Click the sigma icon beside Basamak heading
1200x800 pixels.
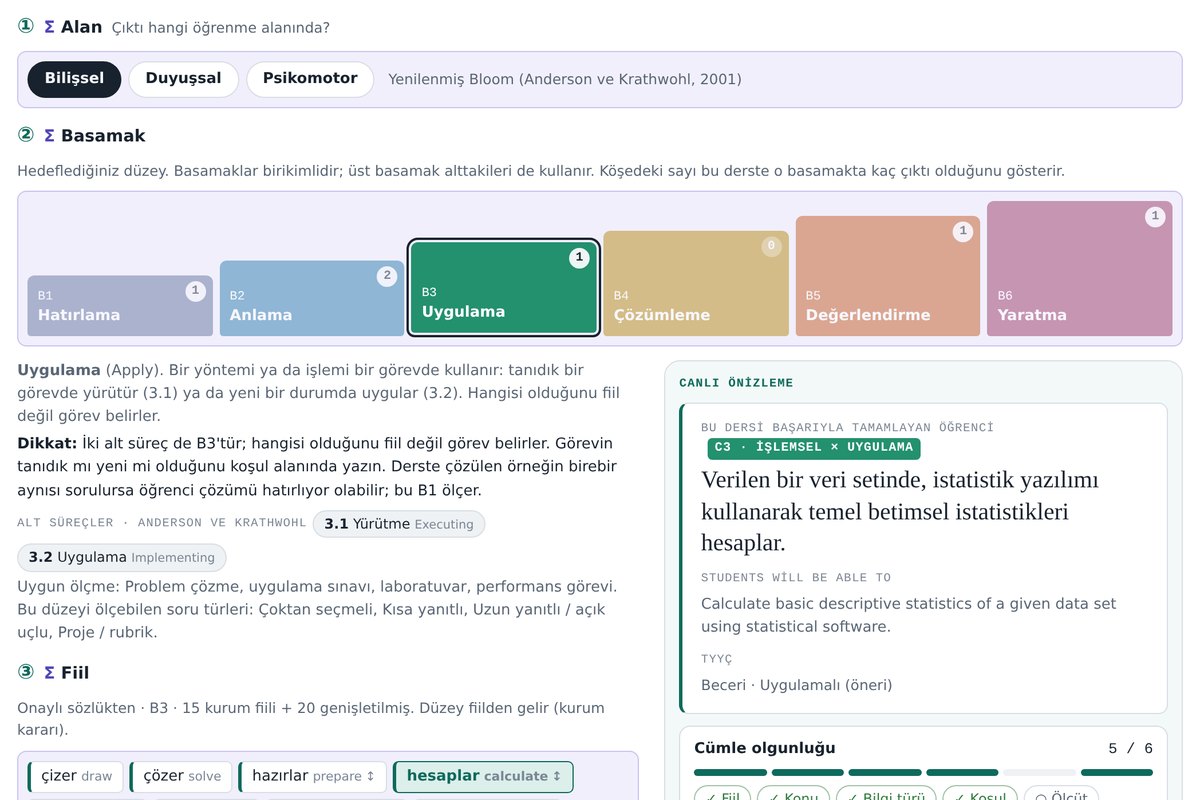click(49, 135)
